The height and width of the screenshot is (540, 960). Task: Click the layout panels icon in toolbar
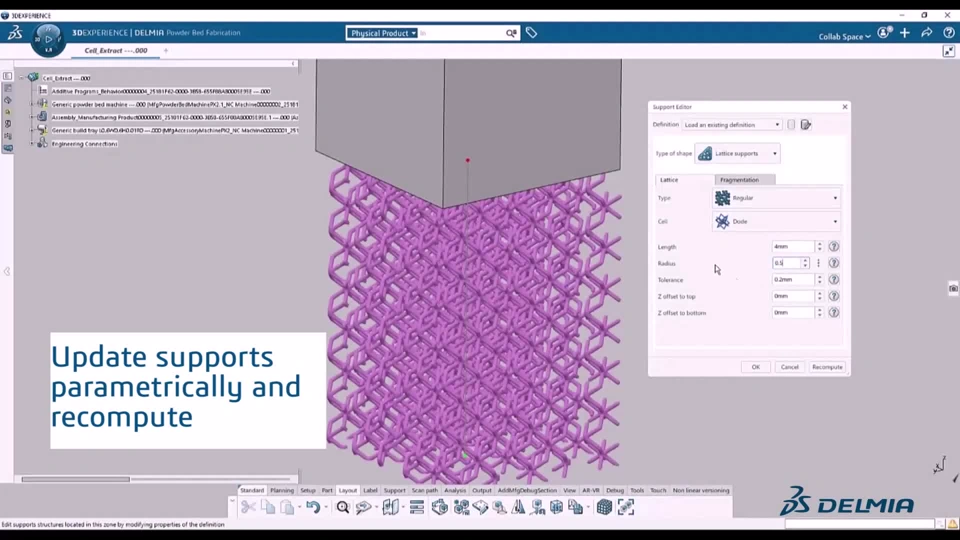pyautogui.click(x=391, y=507)
